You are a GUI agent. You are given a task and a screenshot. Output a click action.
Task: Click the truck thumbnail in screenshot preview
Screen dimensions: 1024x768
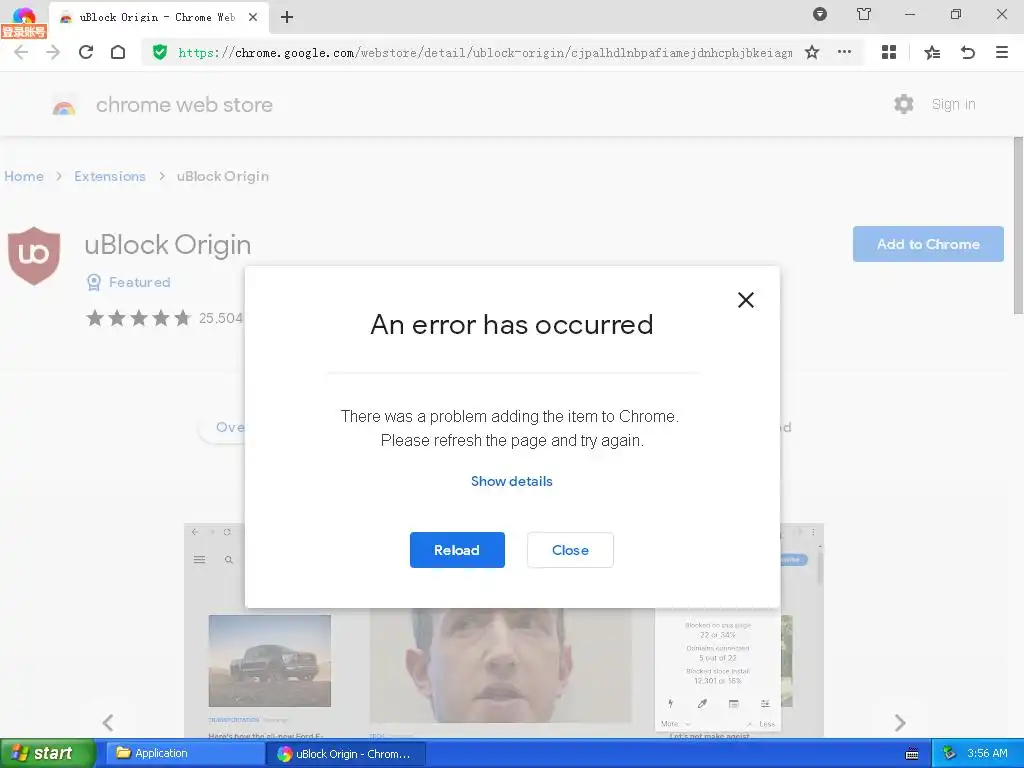coord(270,660)
